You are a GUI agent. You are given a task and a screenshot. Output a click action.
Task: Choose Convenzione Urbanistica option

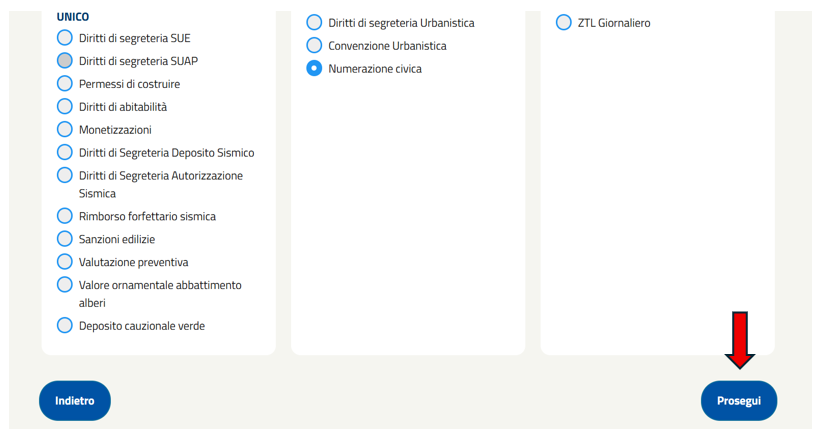coord(314,46)
